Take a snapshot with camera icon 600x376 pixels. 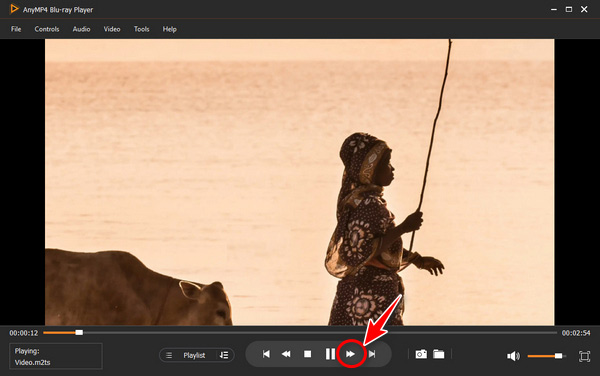421,354
